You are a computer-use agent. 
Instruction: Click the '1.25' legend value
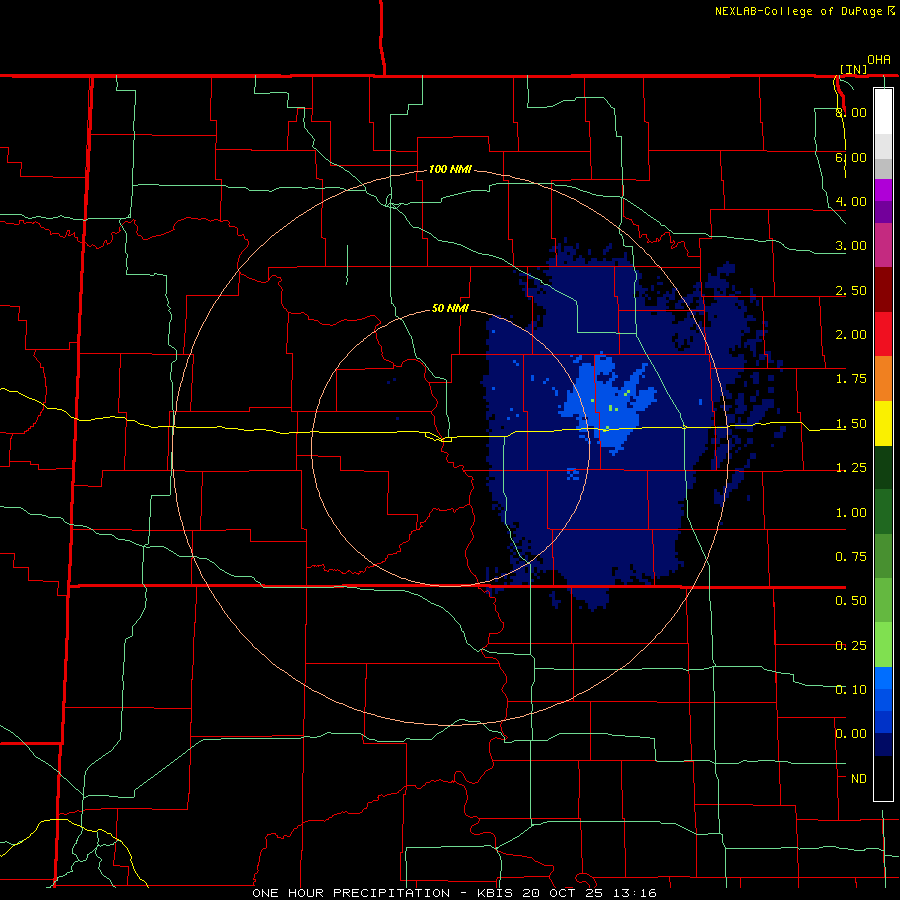click(851, 468)
